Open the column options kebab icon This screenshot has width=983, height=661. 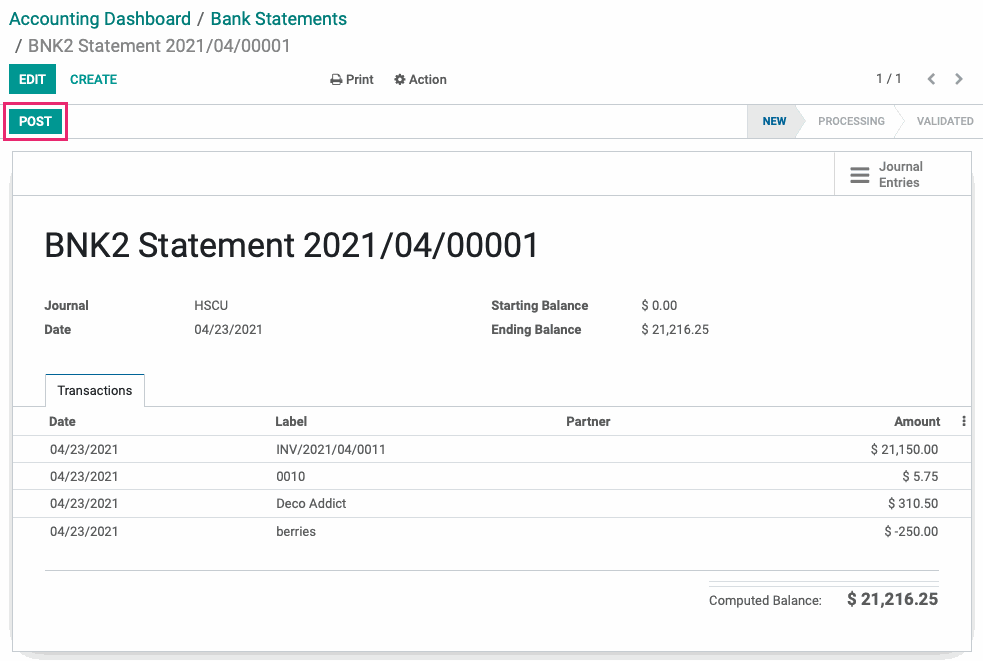click(x=964, y=421)
